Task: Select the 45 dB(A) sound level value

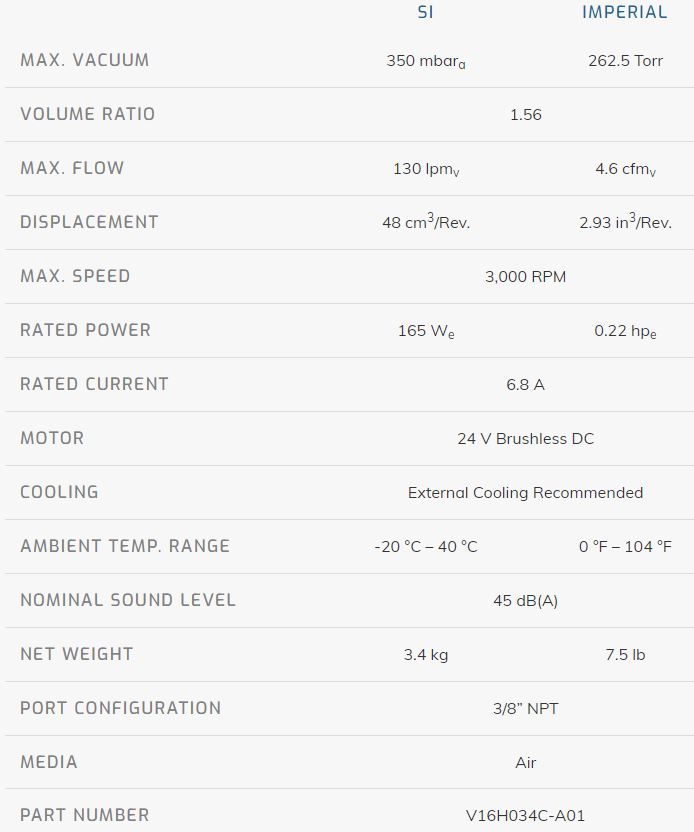Action: tap(526, 601)
